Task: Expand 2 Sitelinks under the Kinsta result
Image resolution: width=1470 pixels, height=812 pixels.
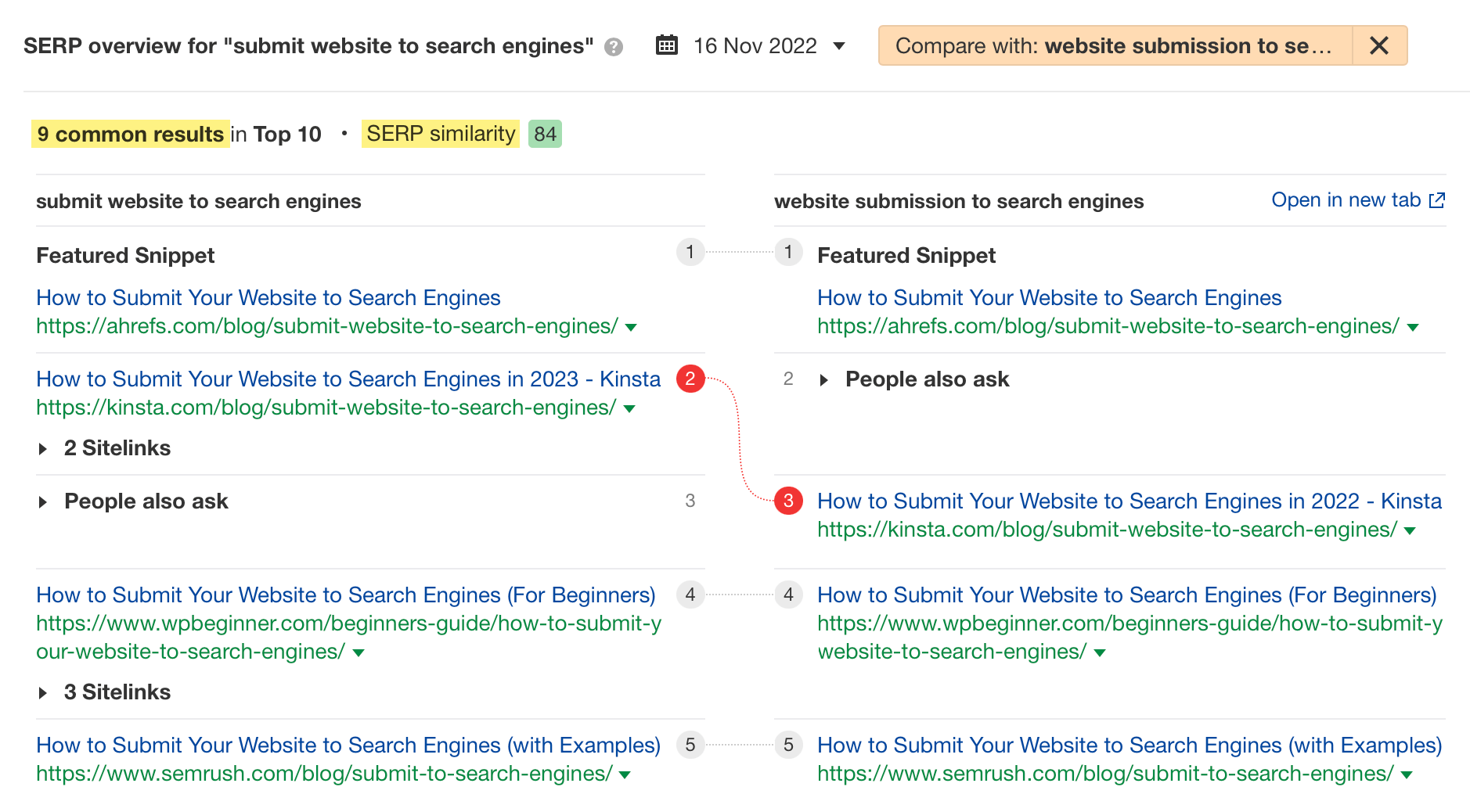Action: [x=116, y=448]
